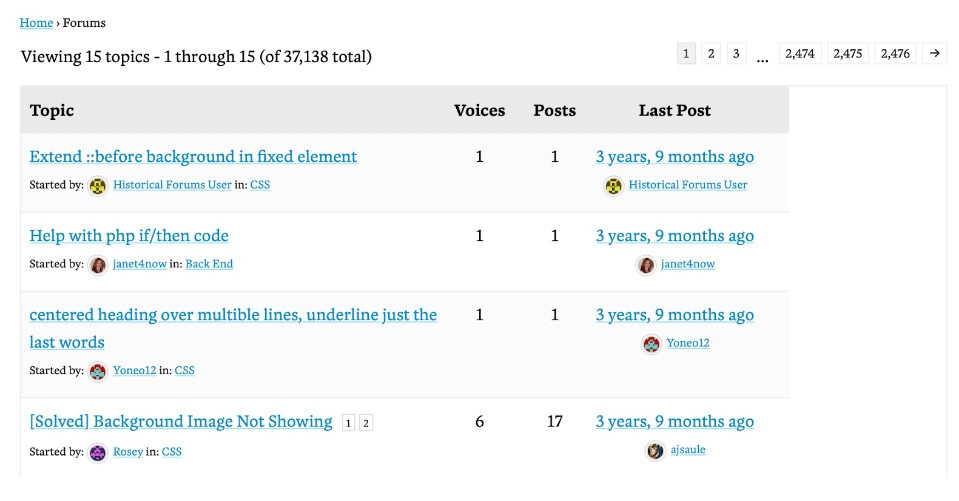Open '[Solved] Background Image Not Showing' topic
This screenshot has height=501, width=959.
tap(181, 422)
